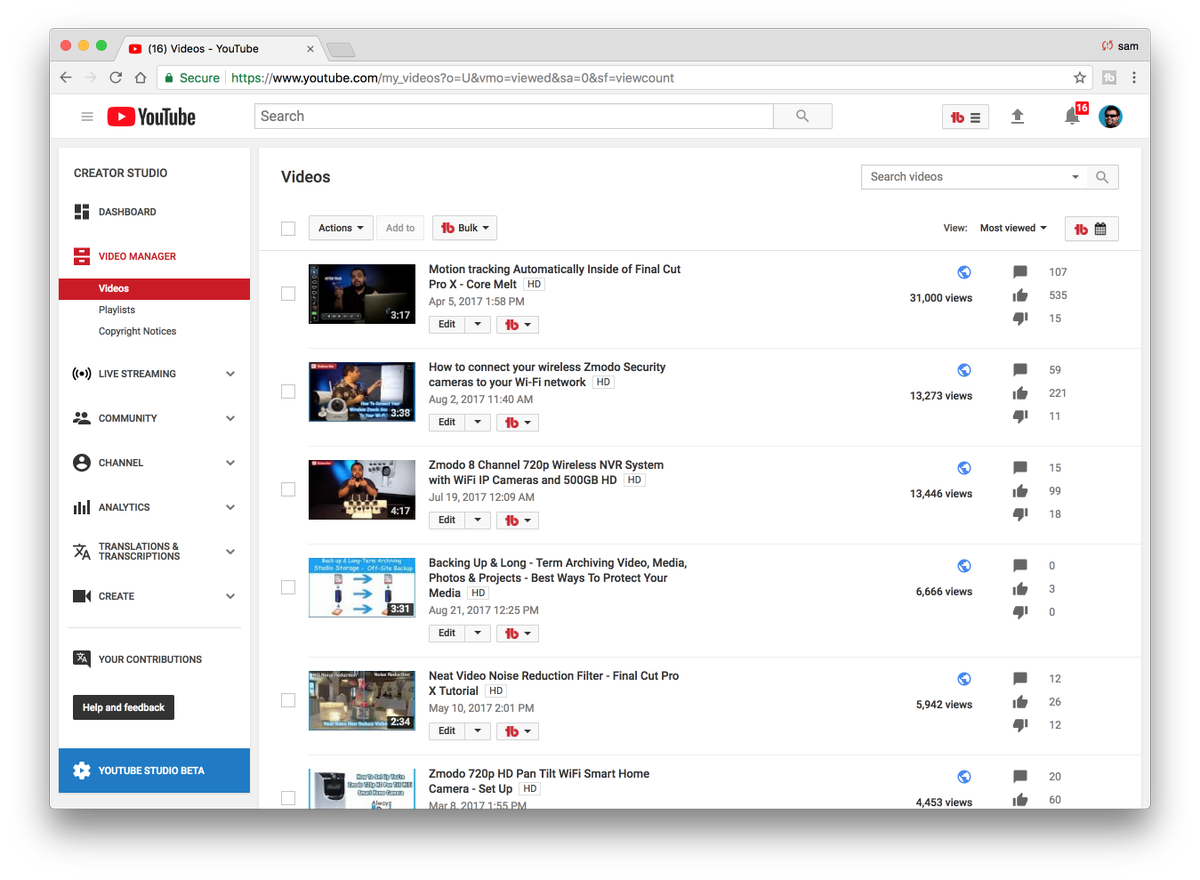1200x880 pixels.
Task: Click the search magnifier button
Action: click(802, 116)
